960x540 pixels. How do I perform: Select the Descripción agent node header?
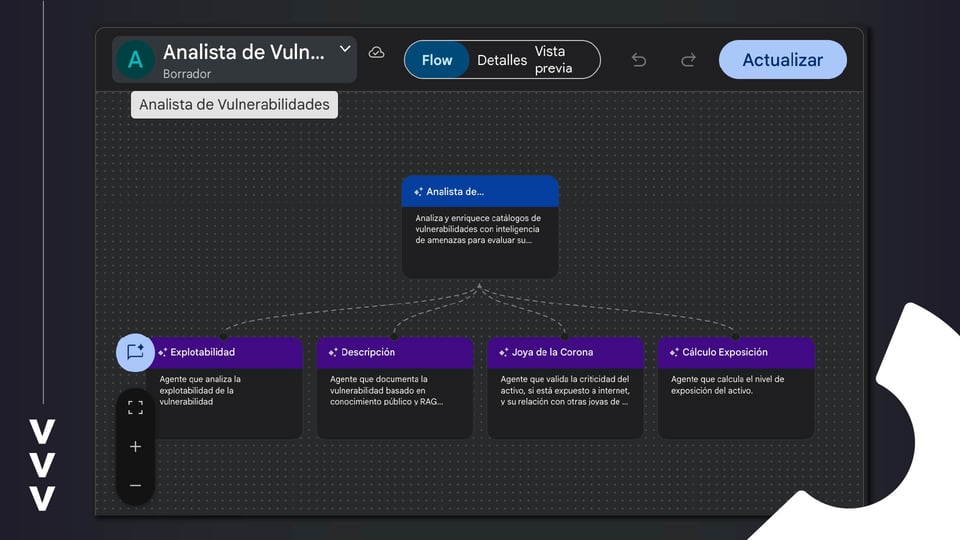(395, 353)
